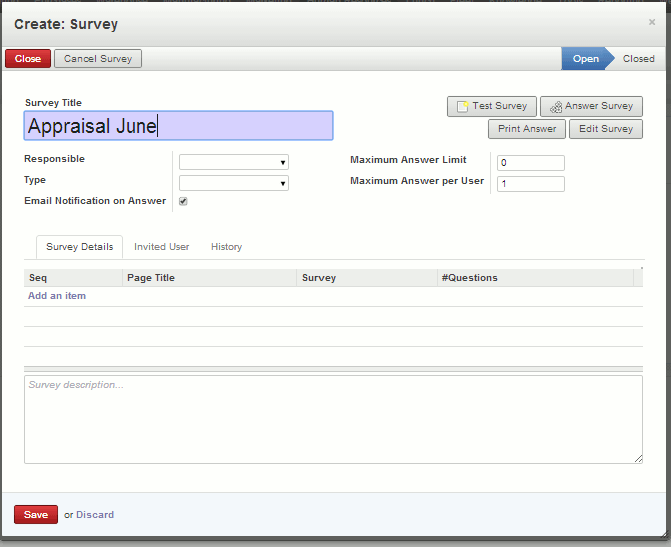The width and height of the screenshot is (671, 547).
Task: Open the Responsible dropdown
Action: point(234,162)
